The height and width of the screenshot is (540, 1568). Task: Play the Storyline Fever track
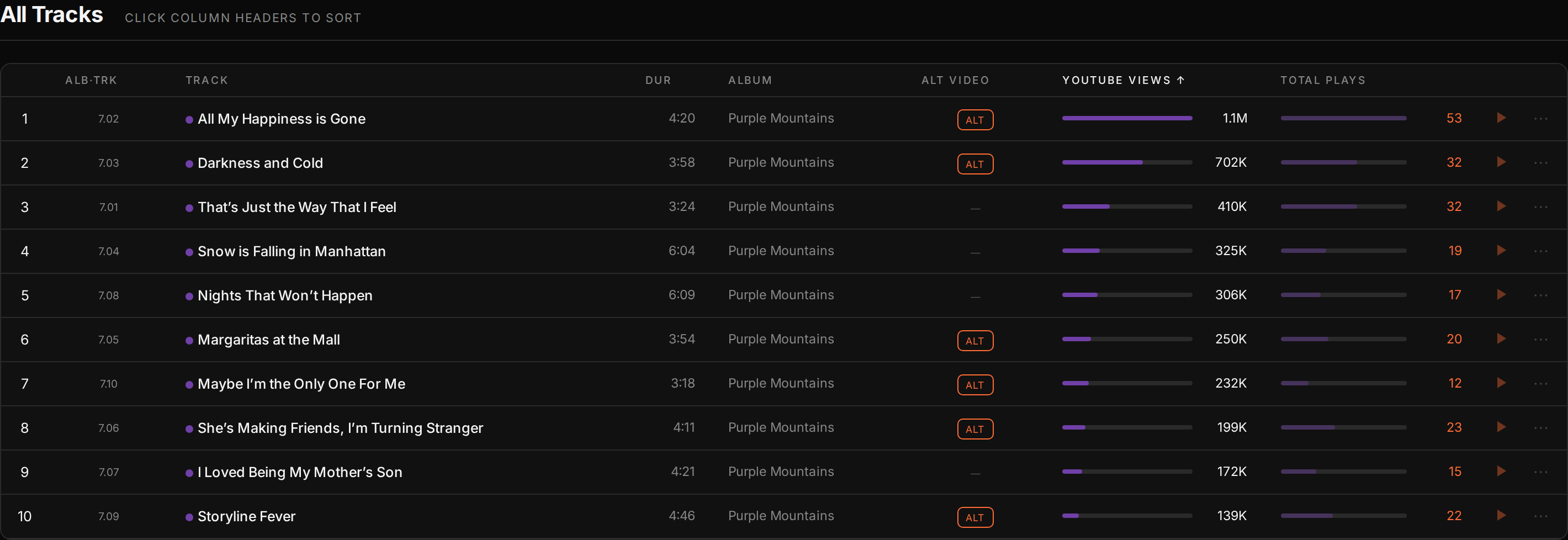point(1501,516)
